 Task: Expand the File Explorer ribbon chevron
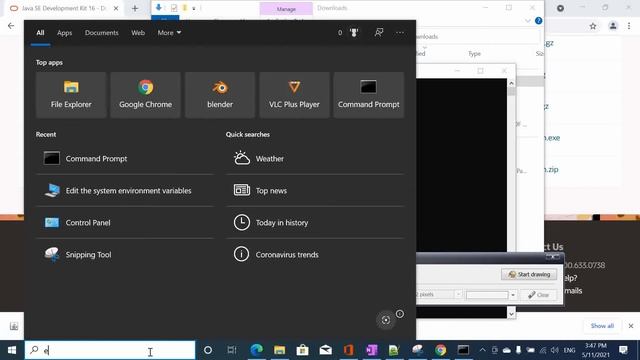pos(528,20)
